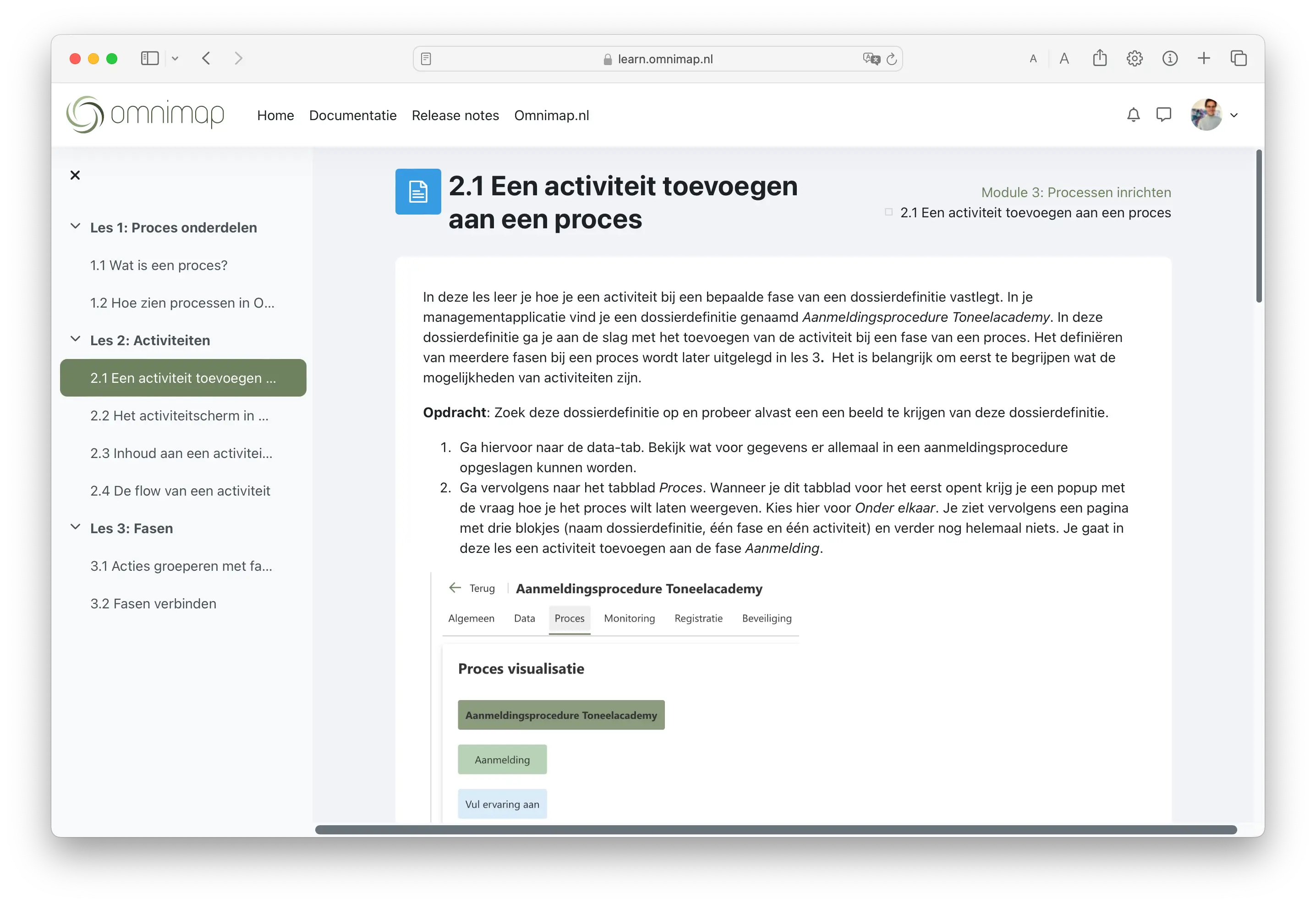
Task: Reload the page with the refresh icon
Action: point(892,59)
